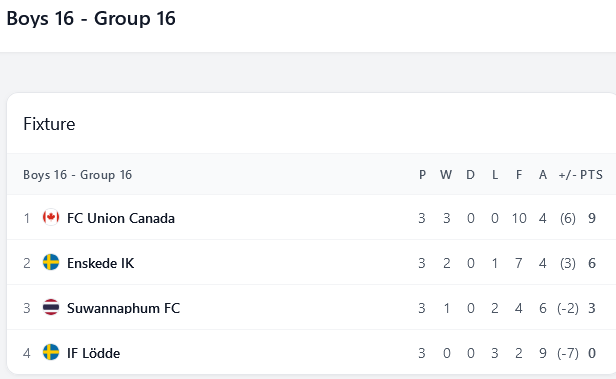Click the F goals-for column header
This screenshot has width=616, height=379.
tap(519, 175)
